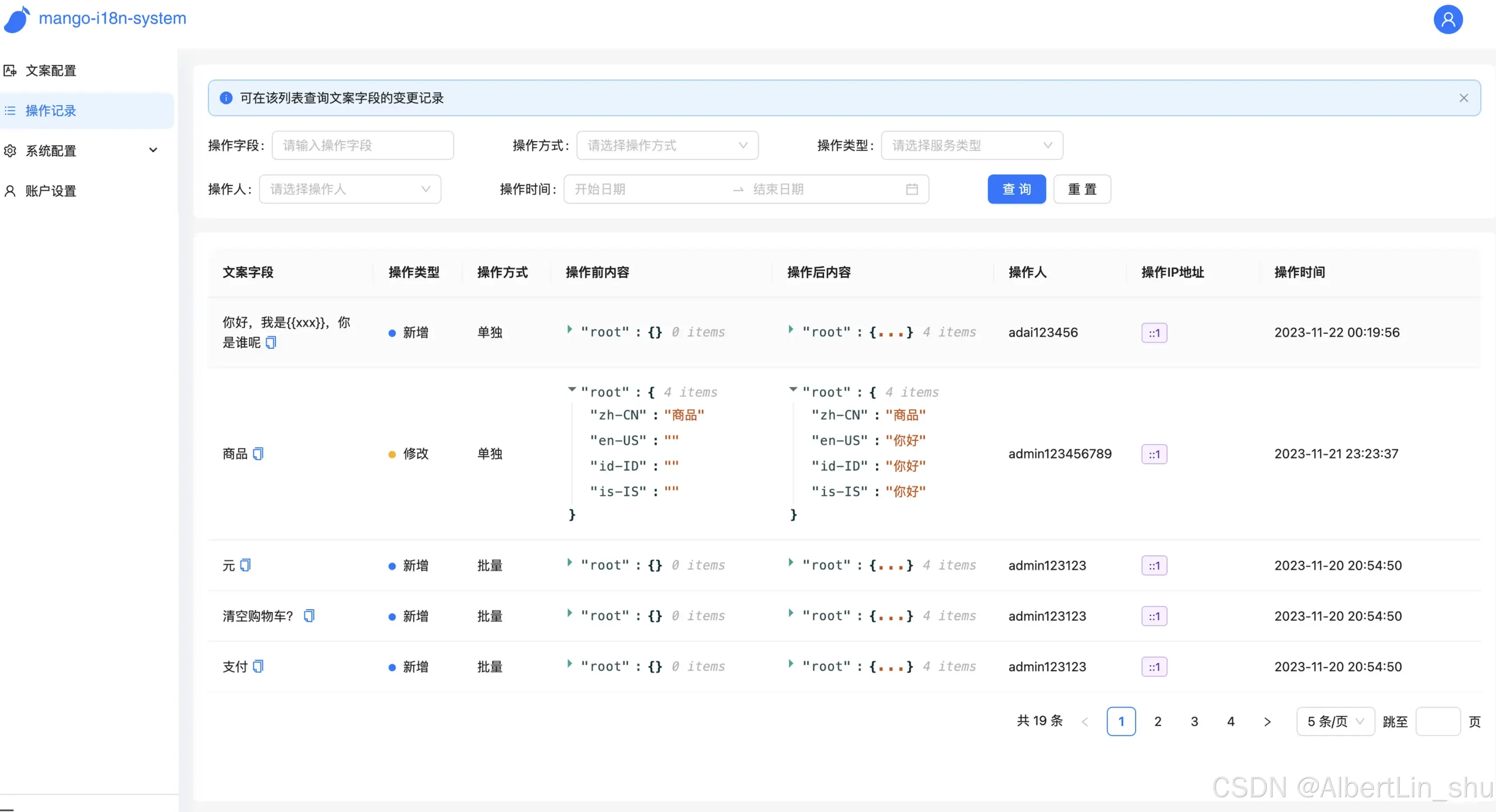Expand after-content root in 支付 row
This screenshot has height=812, width=1496.
[790, 663]
